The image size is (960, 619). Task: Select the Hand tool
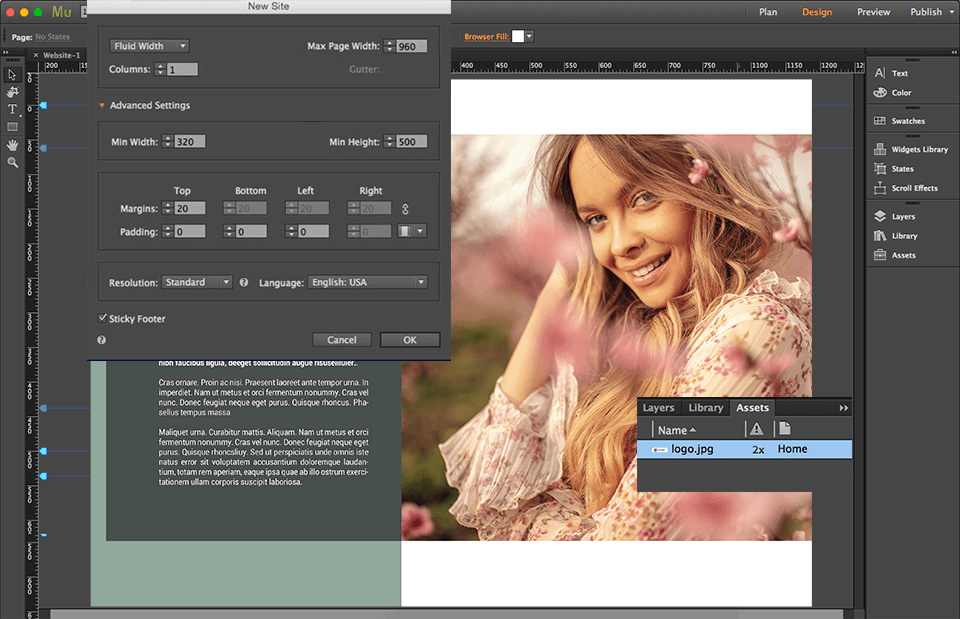[13, 145]
